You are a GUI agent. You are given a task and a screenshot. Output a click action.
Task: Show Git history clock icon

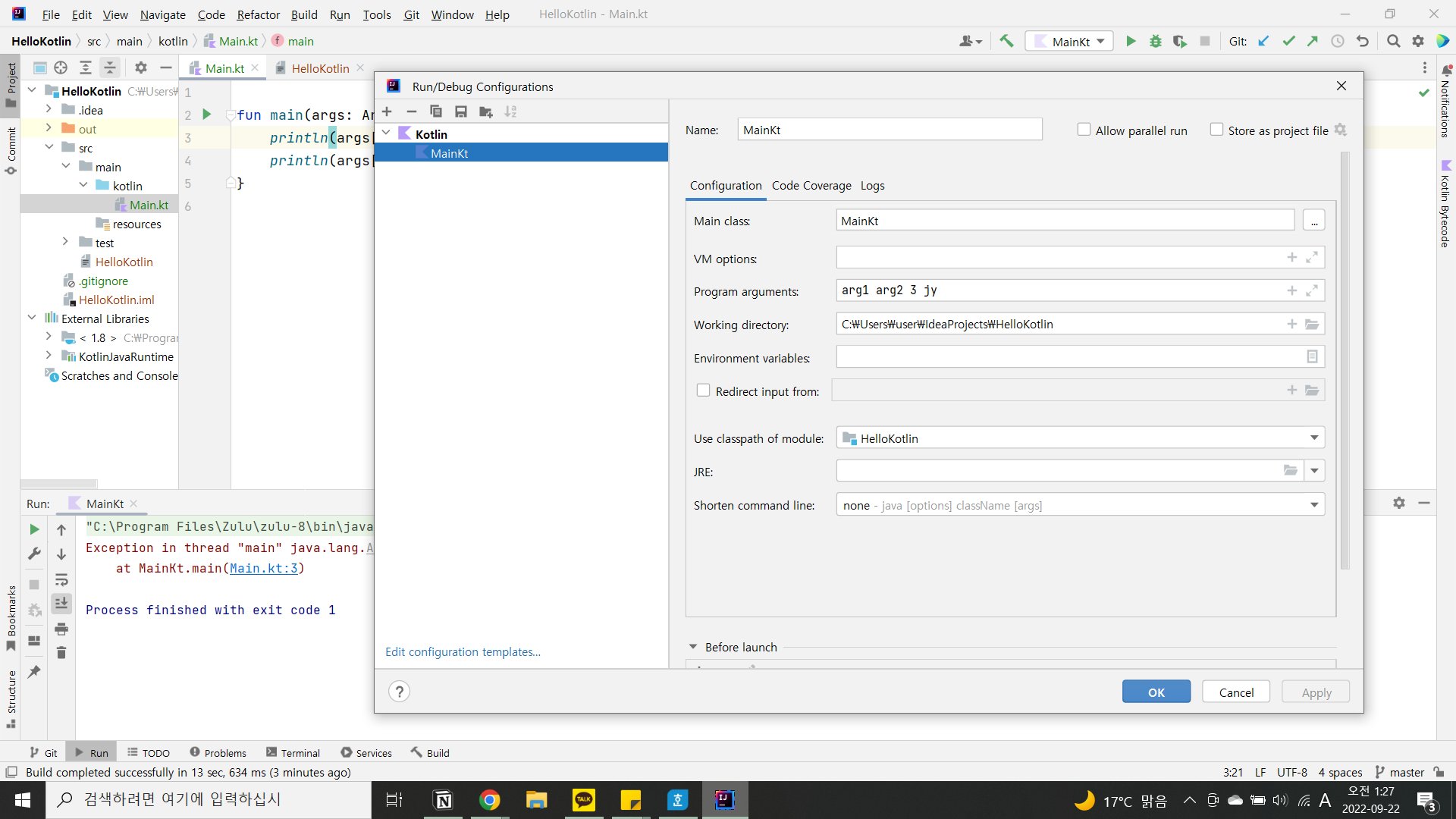(1338, 41)
